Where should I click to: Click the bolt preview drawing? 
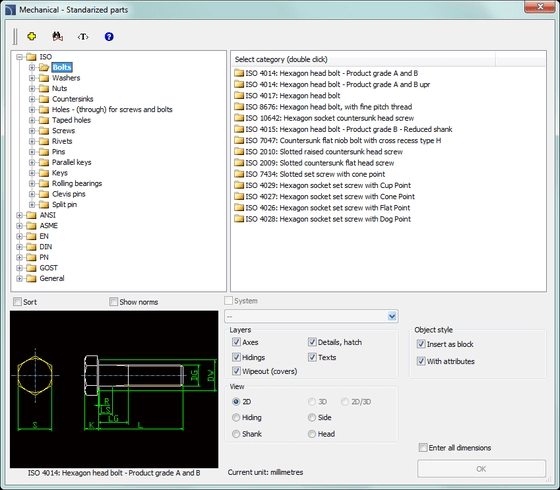pyautogui.click(x=114, y=389)
